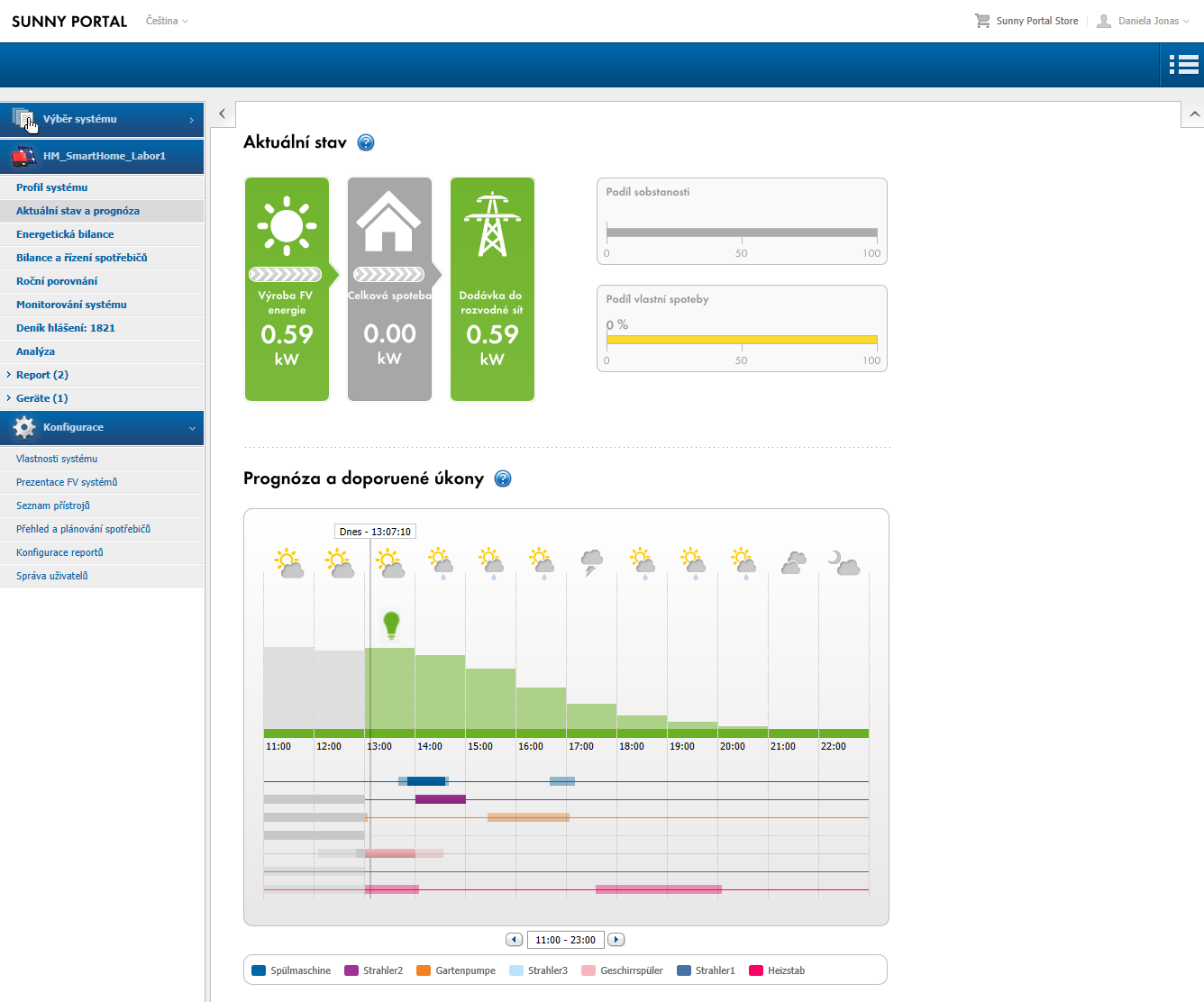Click the purple Strahler2 schedule bar
This screenshot has height=1002, width=1204.
pyautogui.click(x=441, y=799)
